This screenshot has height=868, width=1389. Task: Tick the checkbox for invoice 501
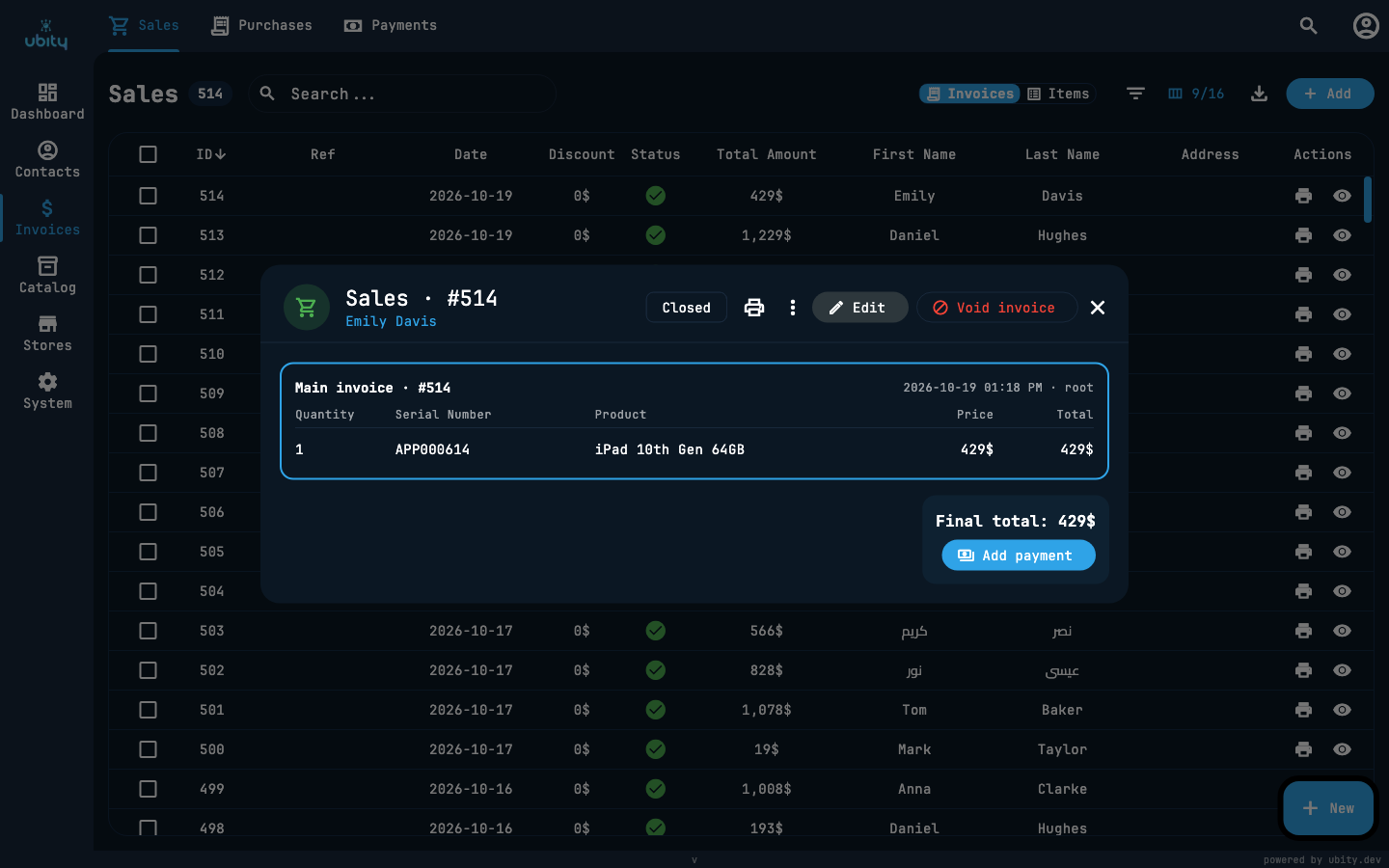(148, 710)
